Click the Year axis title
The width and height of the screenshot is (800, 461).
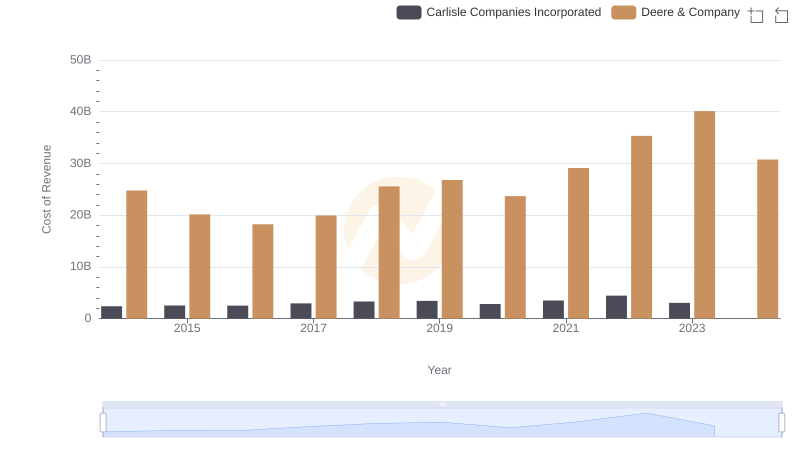point(439,370)
